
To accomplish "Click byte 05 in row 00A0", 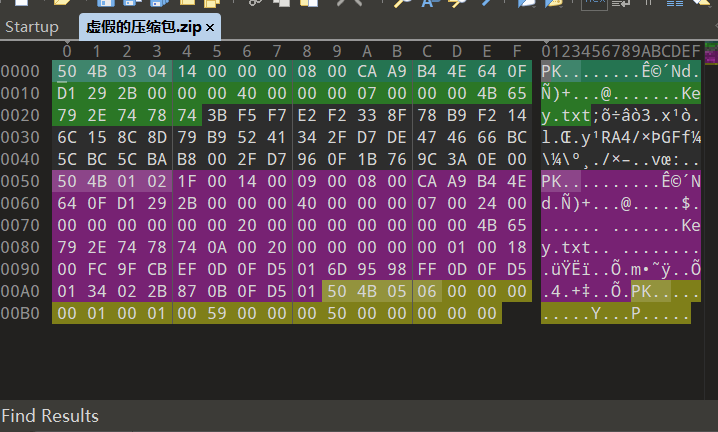I will [x=397, y=291].
